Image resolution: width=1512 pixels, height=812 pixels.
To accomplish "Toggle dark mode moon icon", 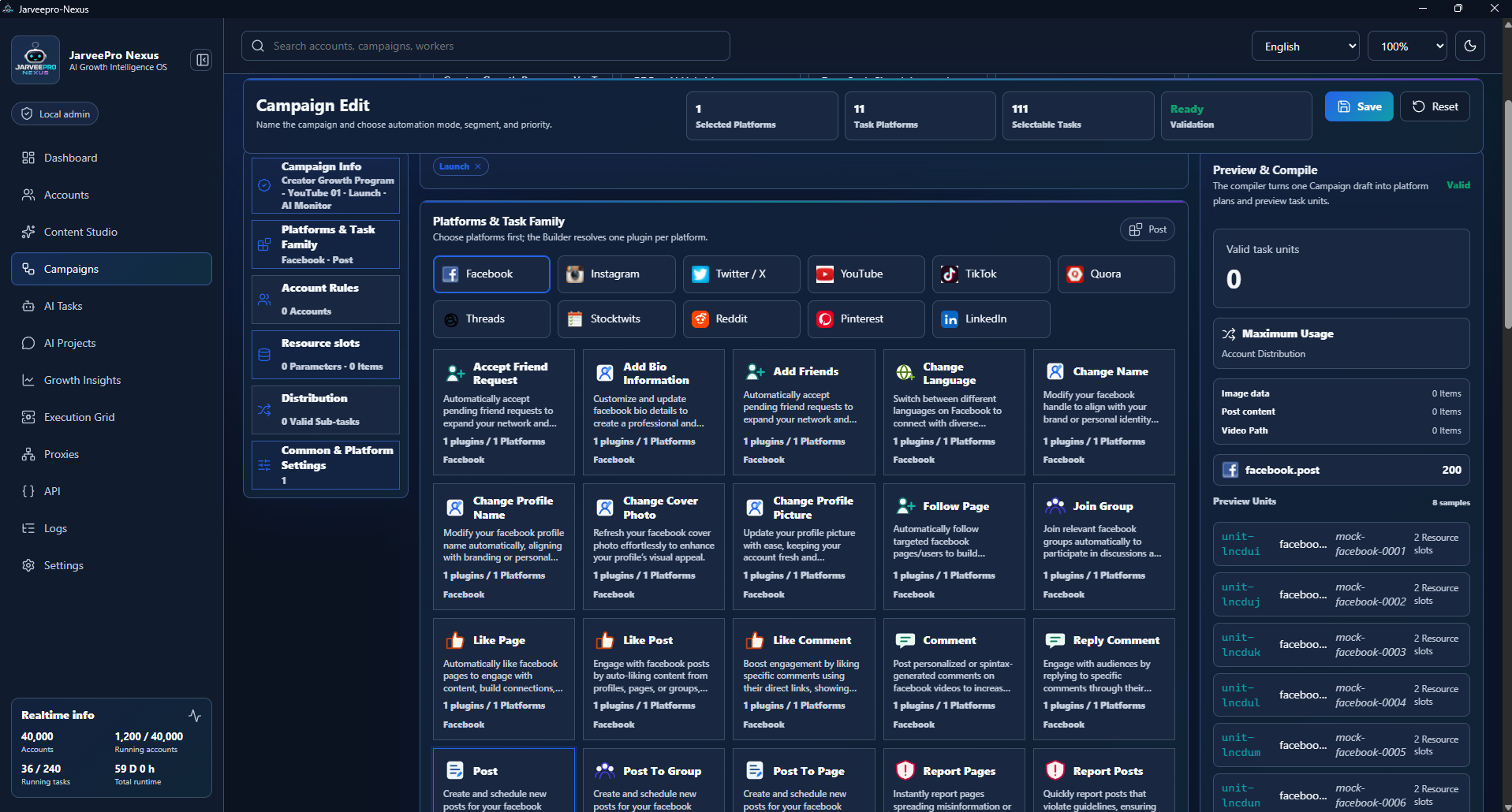I will (1470, 46).
